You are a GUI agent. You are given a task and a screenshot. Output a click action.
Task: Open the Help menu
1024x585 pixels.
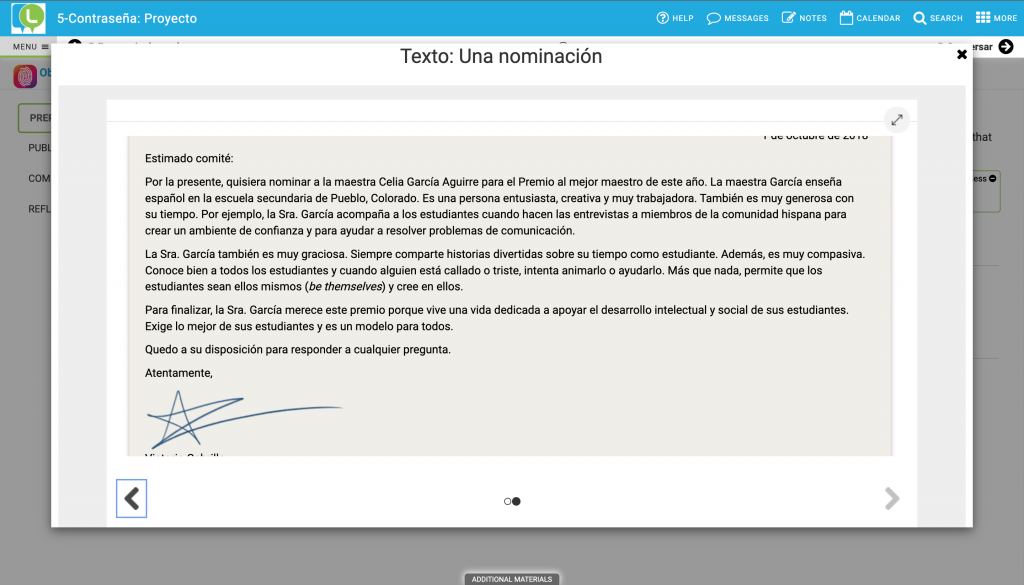coord(675,18)
